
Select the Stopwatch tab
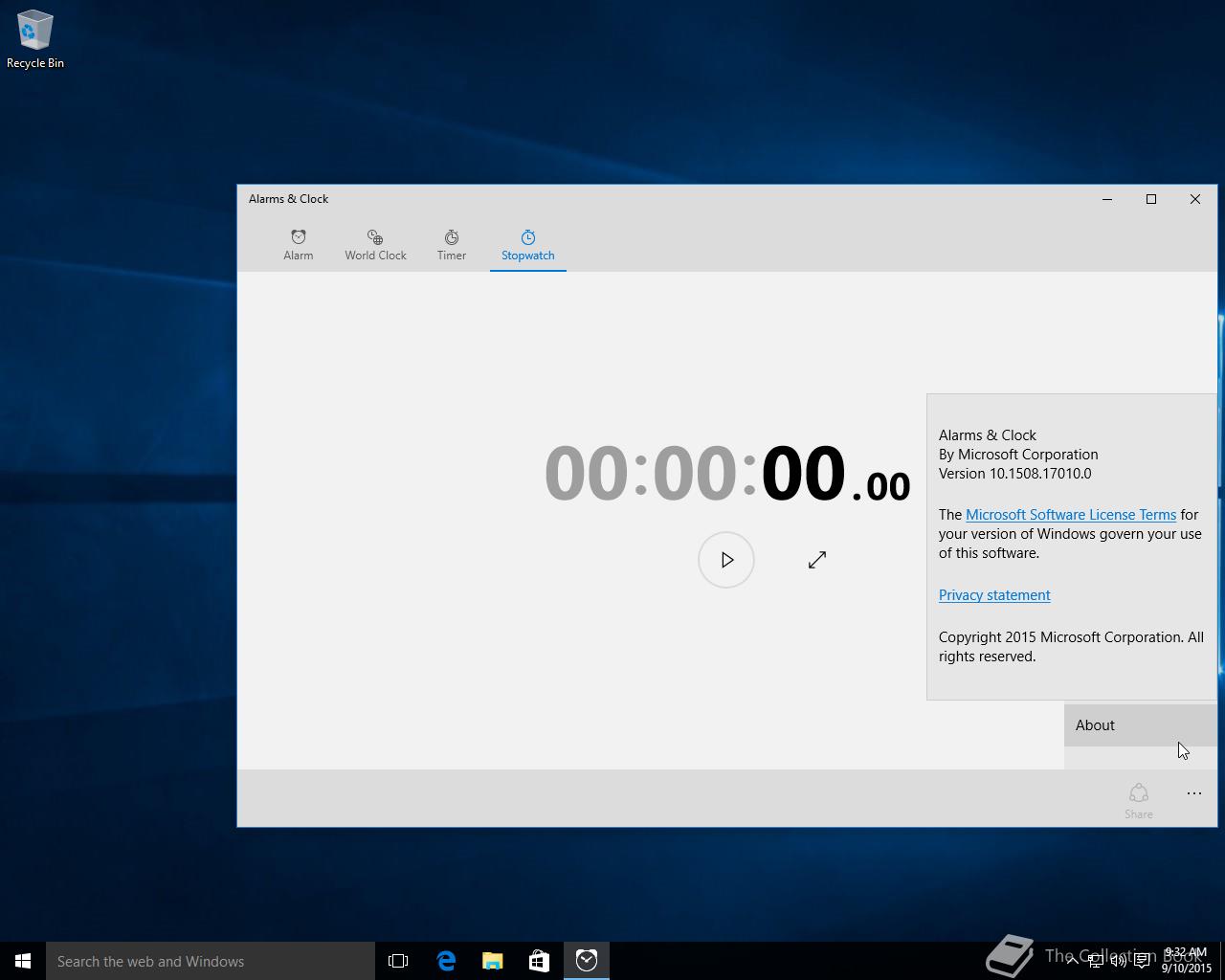528,245
